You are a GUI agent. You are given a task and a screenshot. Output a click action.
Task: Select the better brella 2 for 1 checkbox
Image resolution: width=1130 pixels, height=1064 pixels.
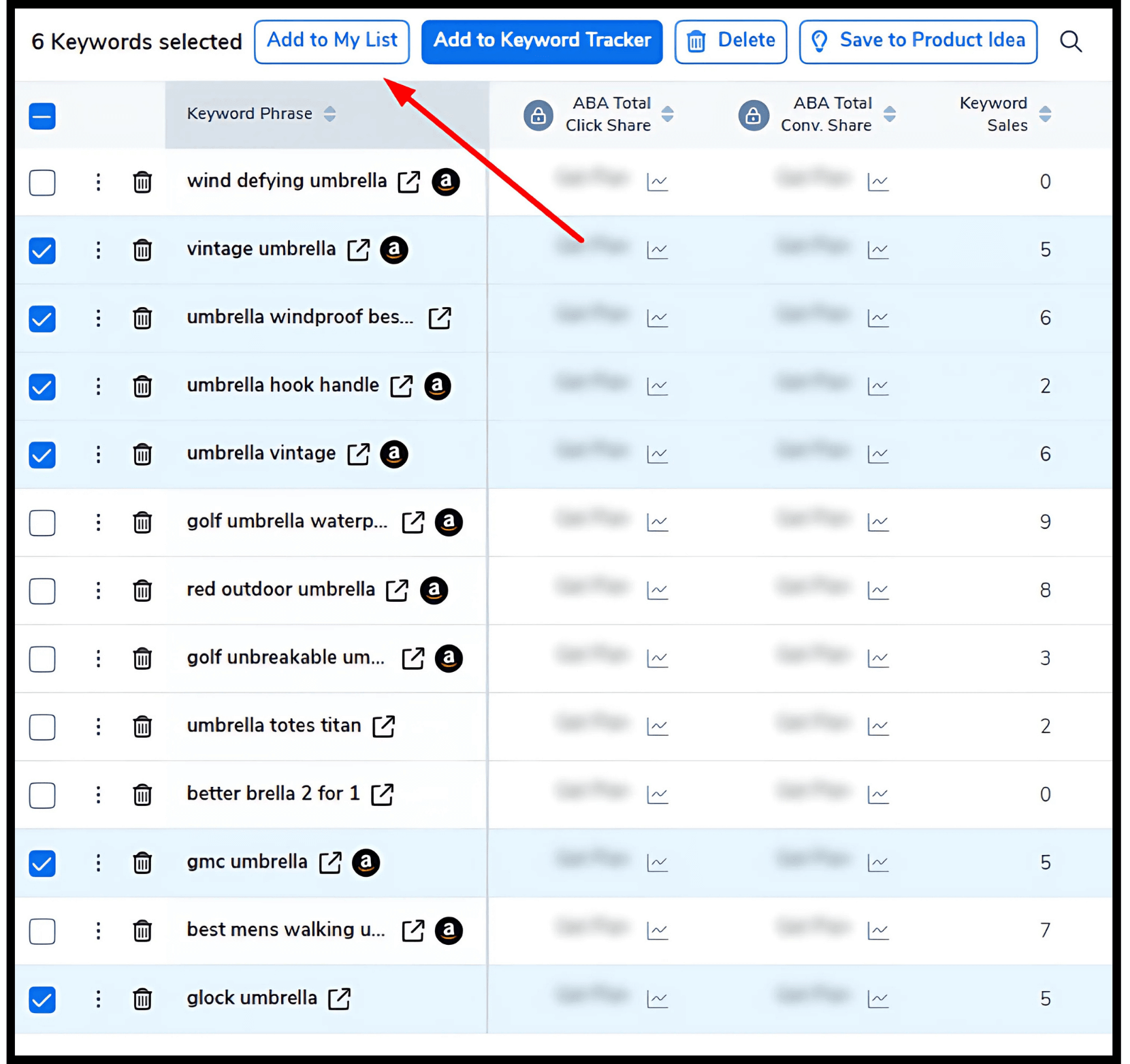point(42,794)
